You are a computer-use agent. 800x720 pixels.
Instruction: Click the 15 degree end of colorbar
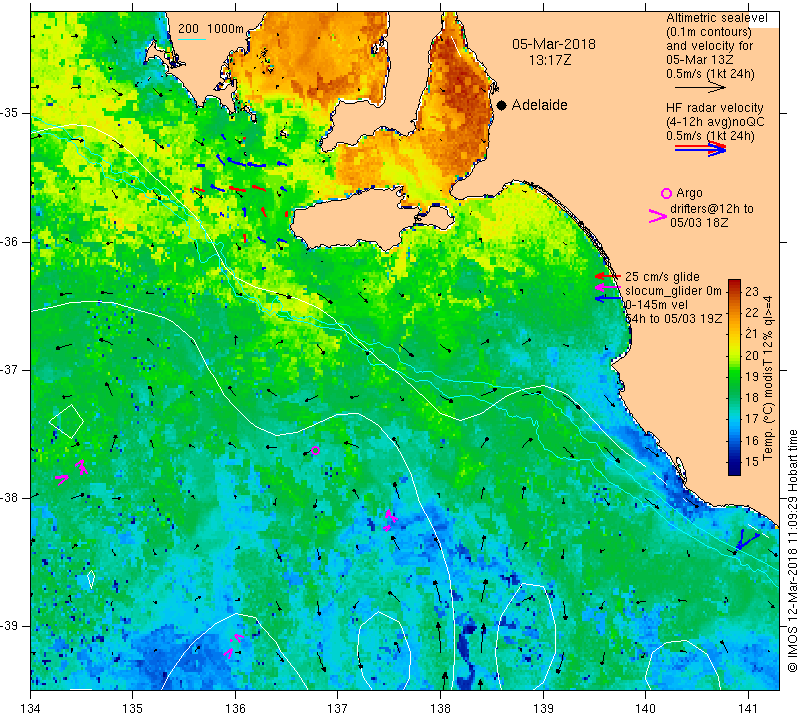pyautogui.click(x=734, y=468)
